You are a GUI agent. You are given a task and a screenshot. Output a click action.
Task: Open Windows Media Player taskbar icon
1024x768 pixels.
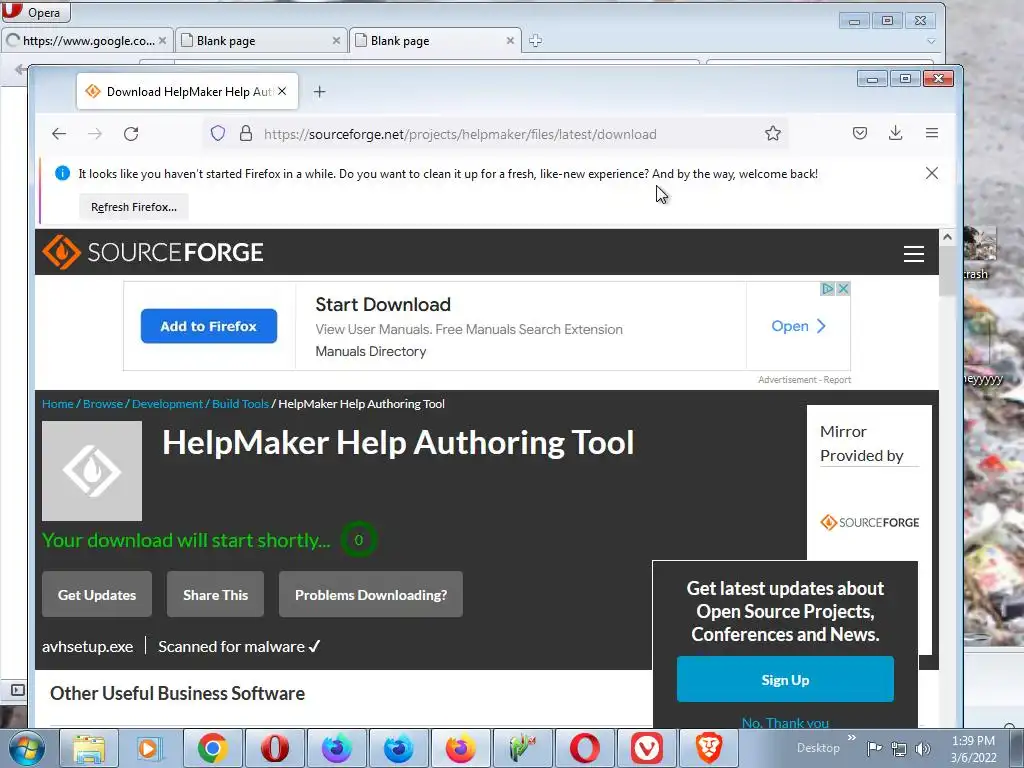[148, 748]
